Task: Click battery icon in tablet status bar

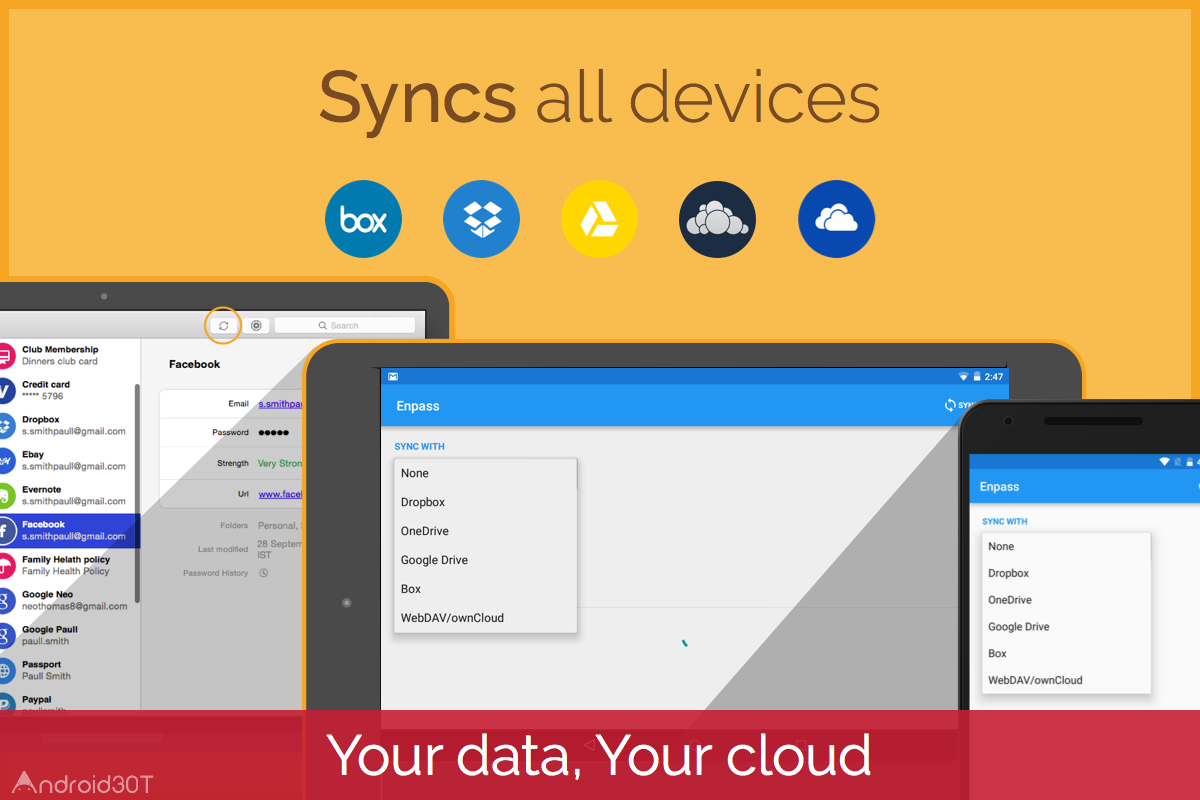Action: click(976, 376)
